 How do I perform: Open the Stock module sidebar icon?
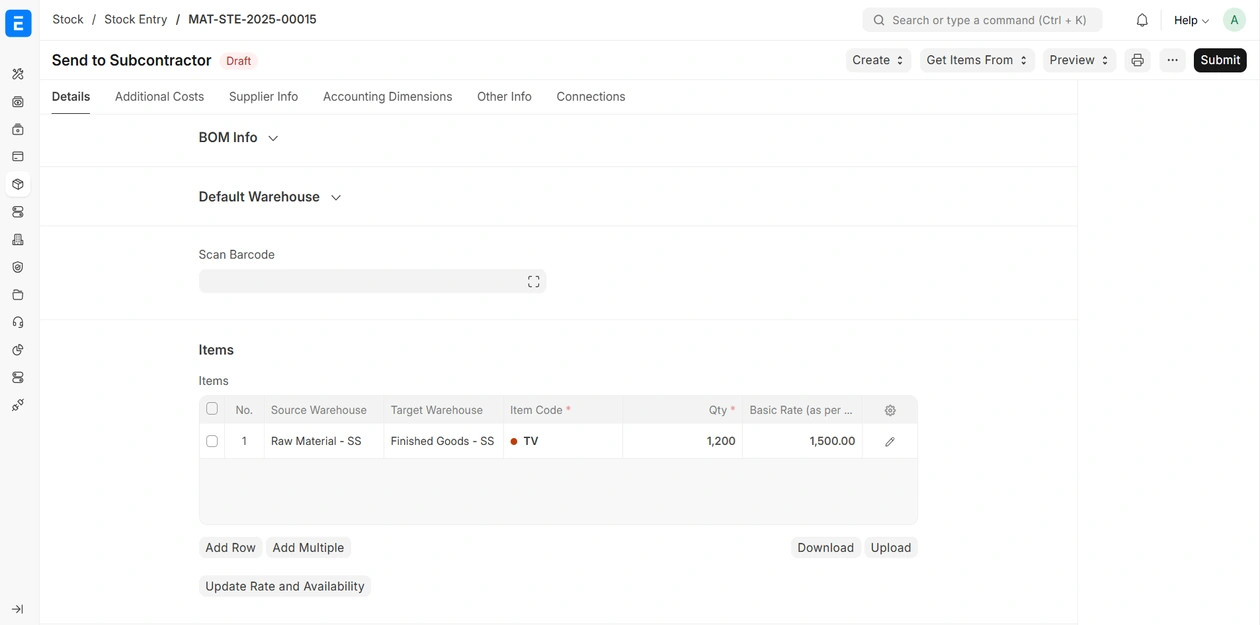pos(18,184)
